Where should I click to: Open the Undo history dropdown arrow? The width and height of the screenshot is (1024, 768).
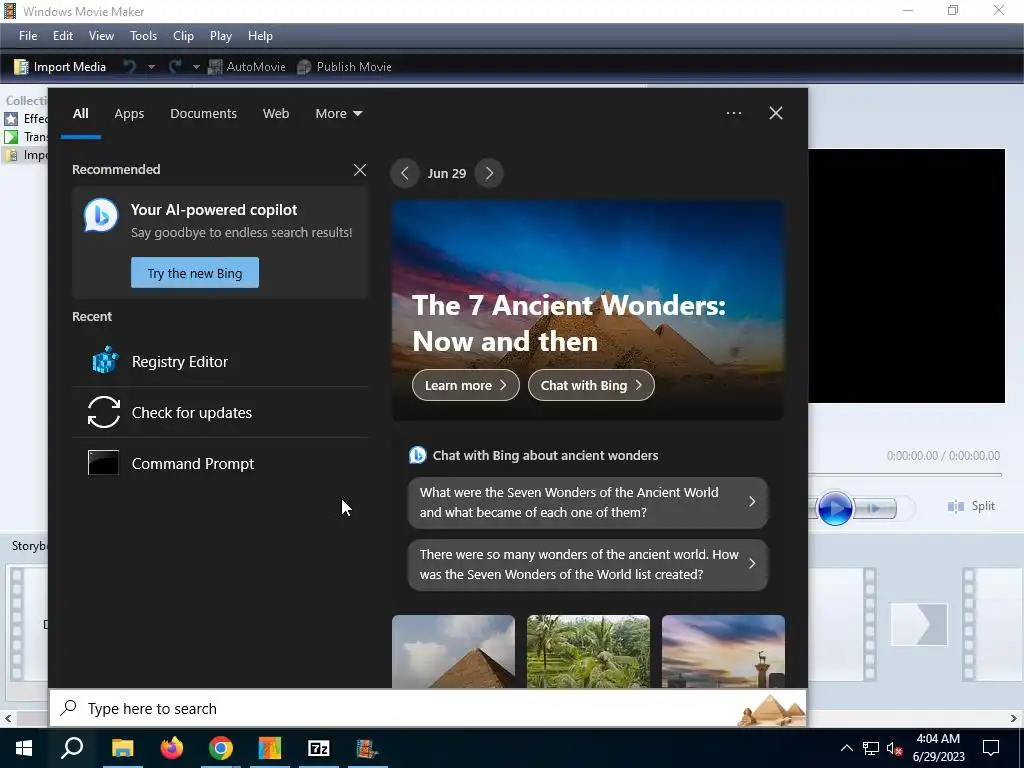coord(151,67)
